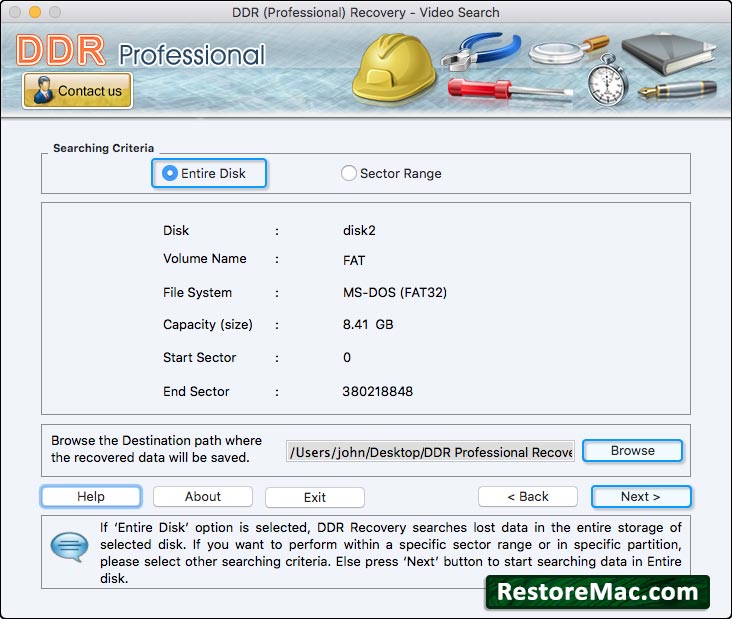Click the magnifying glass icon
This screenshot has width=732, height=619.
pyautogui.click(x=569, y=49)
